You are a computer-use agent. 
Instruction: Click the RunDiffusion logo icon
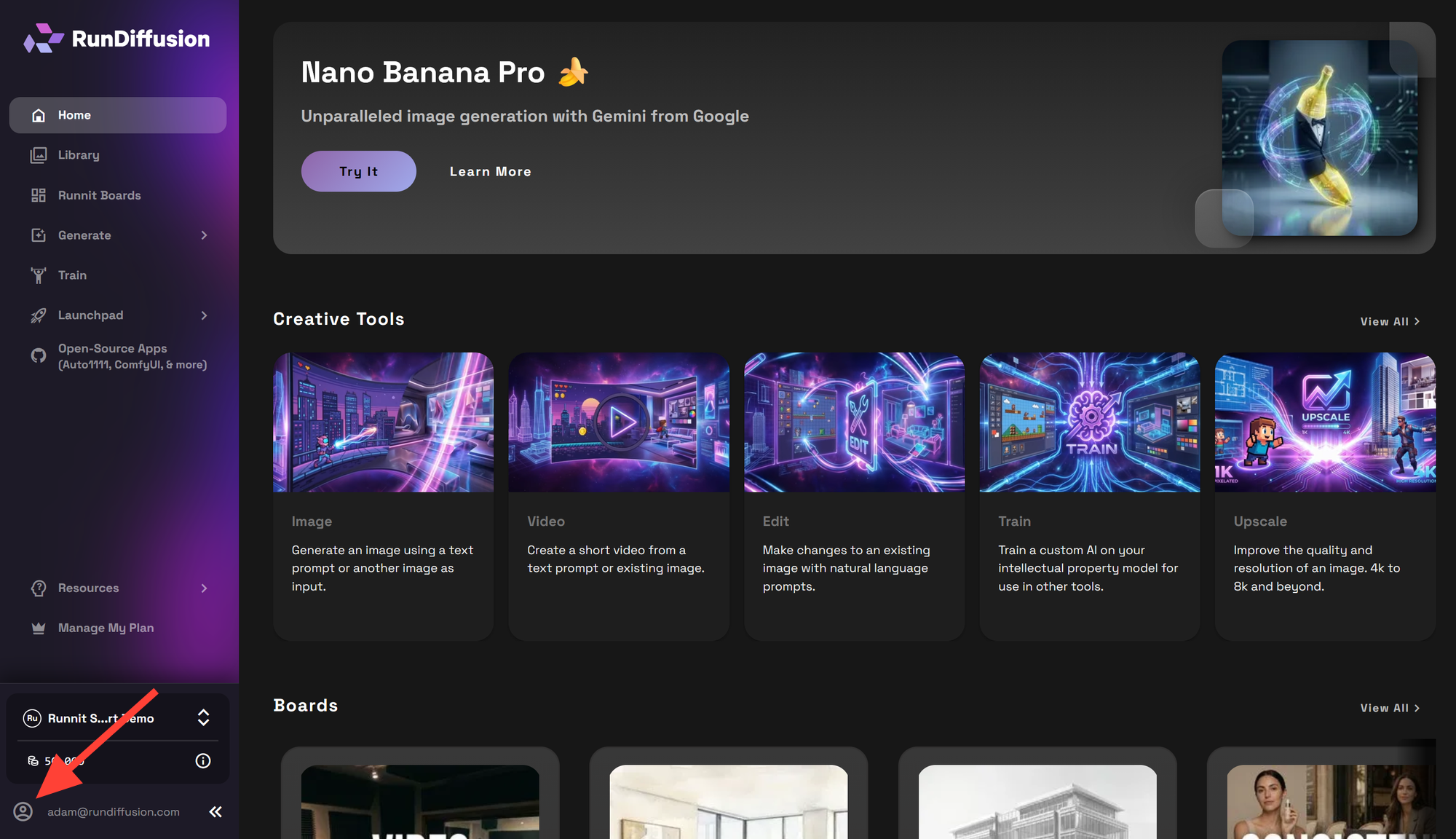click(42, 39)
